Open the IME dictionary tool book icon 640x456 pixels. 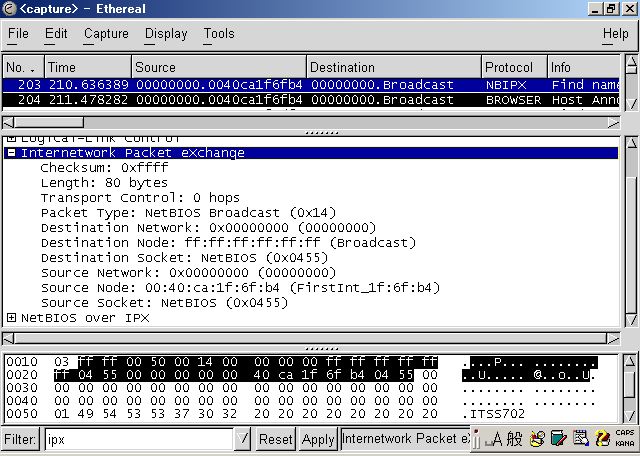(558, 439)
